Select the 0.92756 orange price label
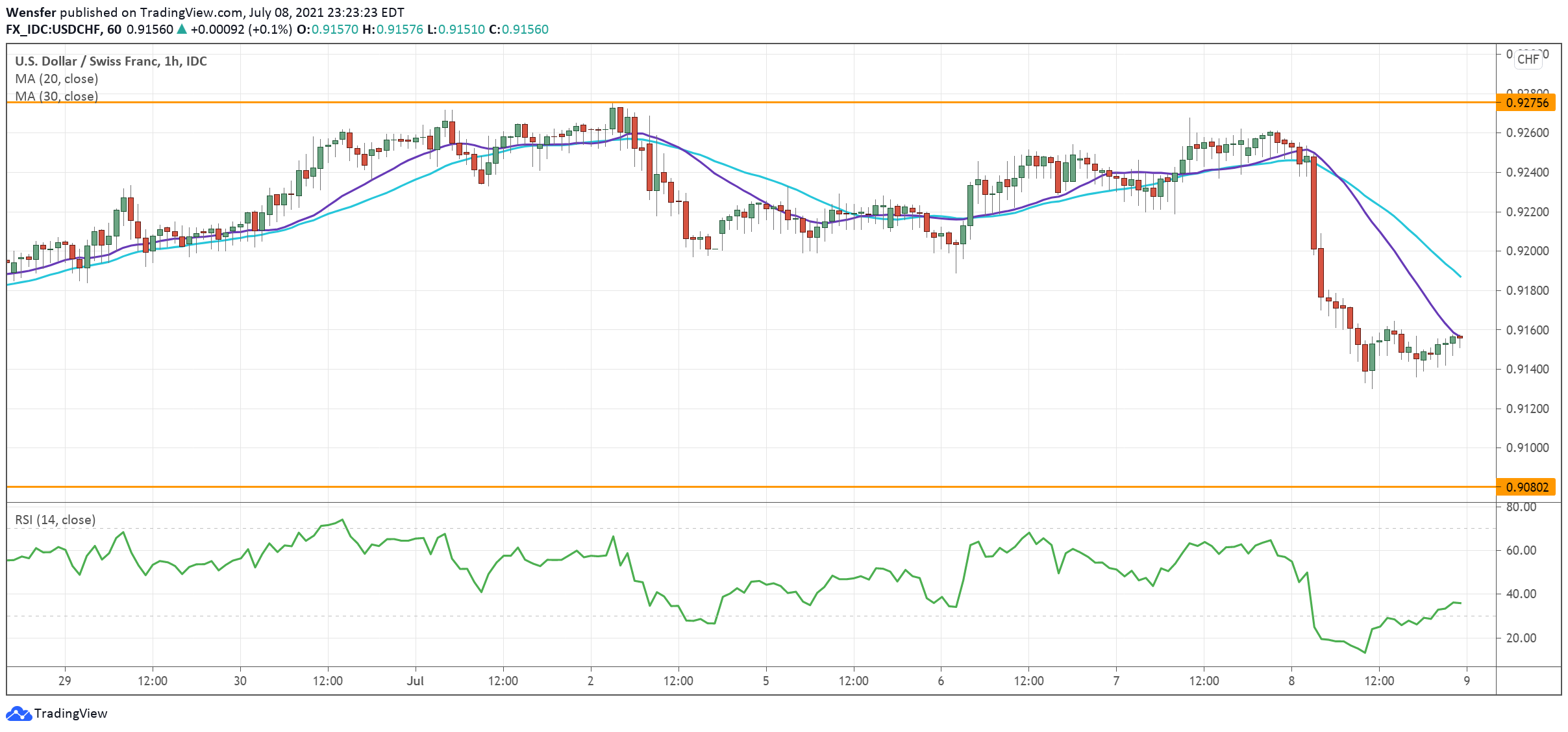Screen dimensions: 1568x732 tap(1525, 103)
